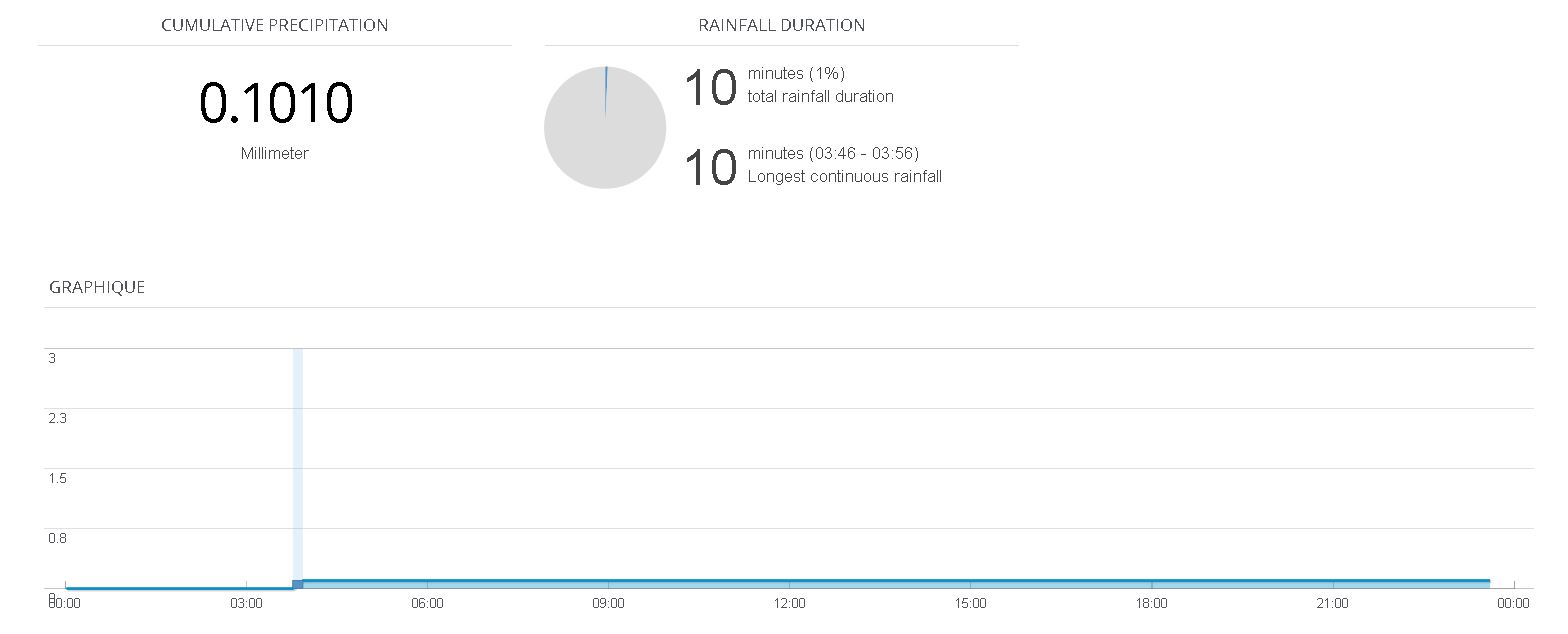
Task: Click the 21:00 label on time axis
Action: coord(1332,603)
